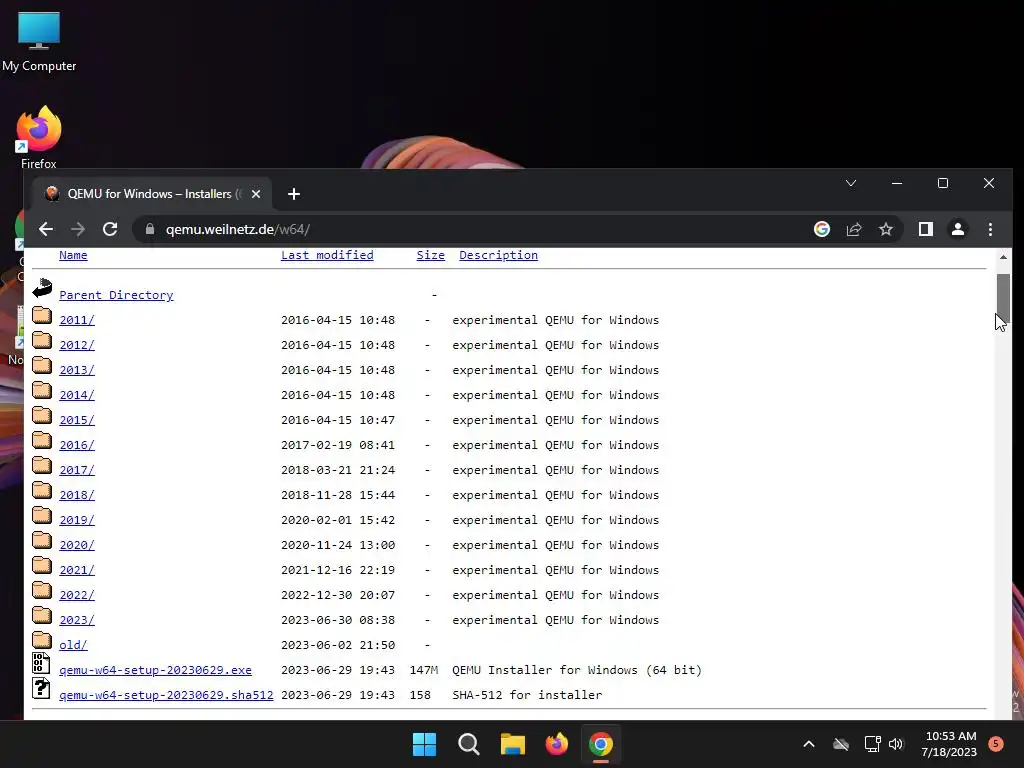Open the Chrome three-dot menu
1024x768 pixels.
(x=990, y=229)
